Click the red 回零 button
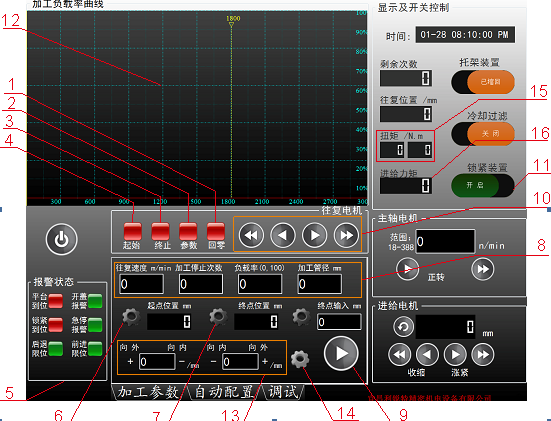The width and height of the screenshot is (551, 421). (x=216, y=232)
